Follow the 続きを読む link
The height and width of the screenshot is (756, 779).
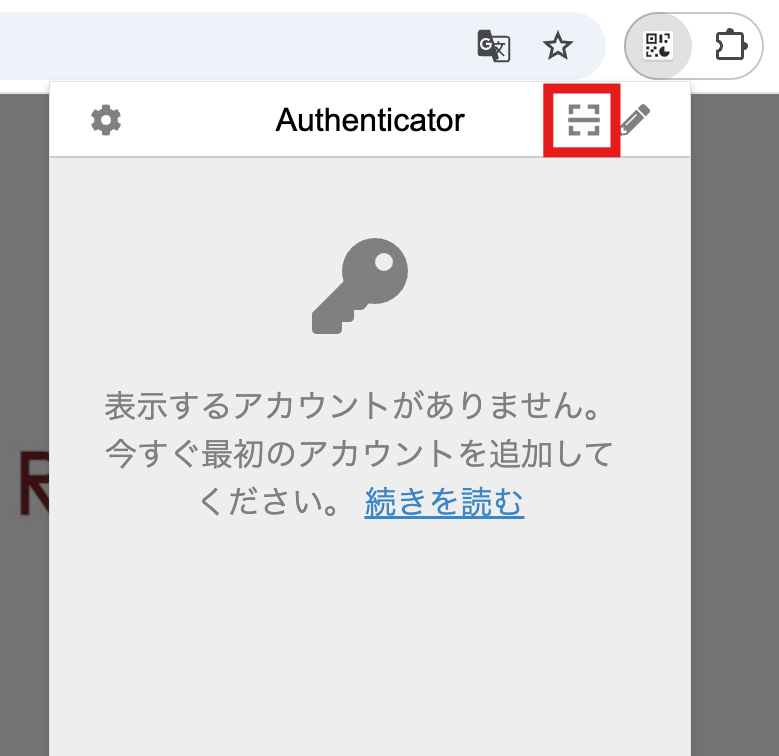tap(444, 501)
